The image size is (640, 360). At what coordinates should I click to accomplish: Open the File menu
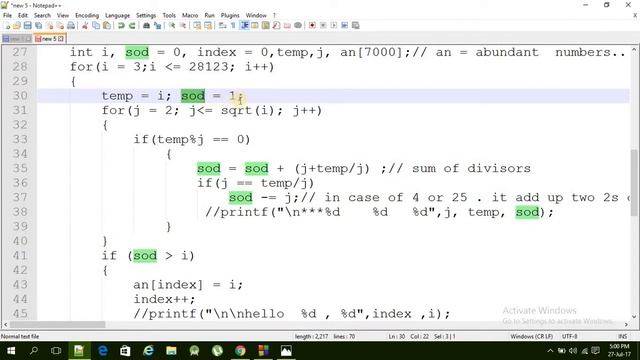click(x=7, y=15)
